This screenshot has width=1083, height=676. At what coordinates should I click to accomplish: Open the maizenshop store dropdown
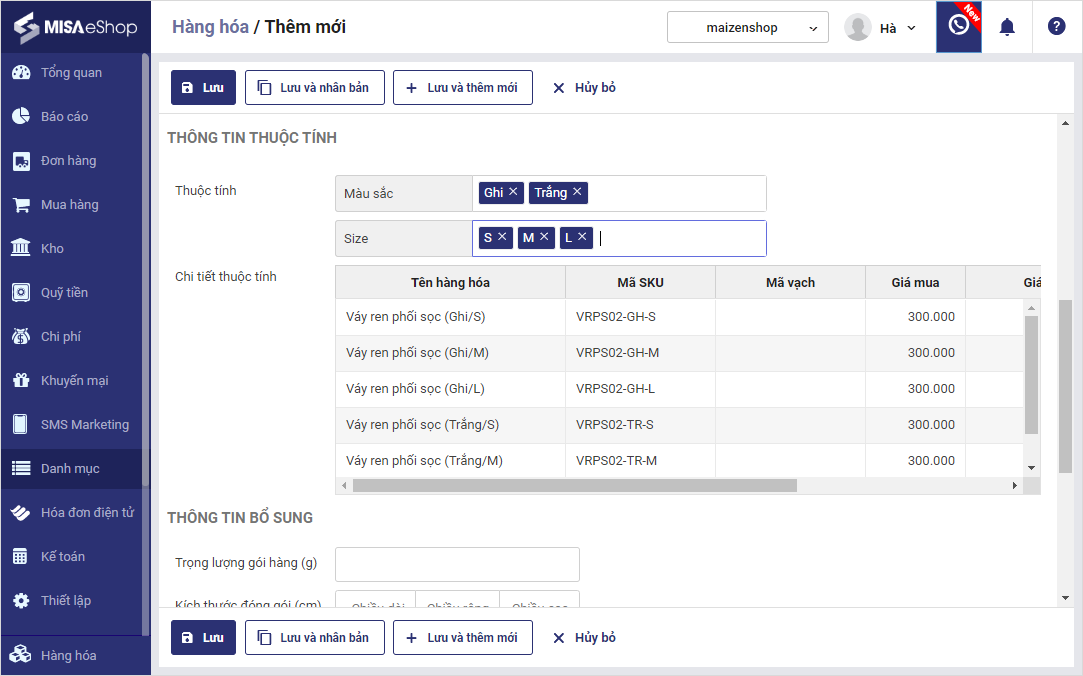click(747, 27)
